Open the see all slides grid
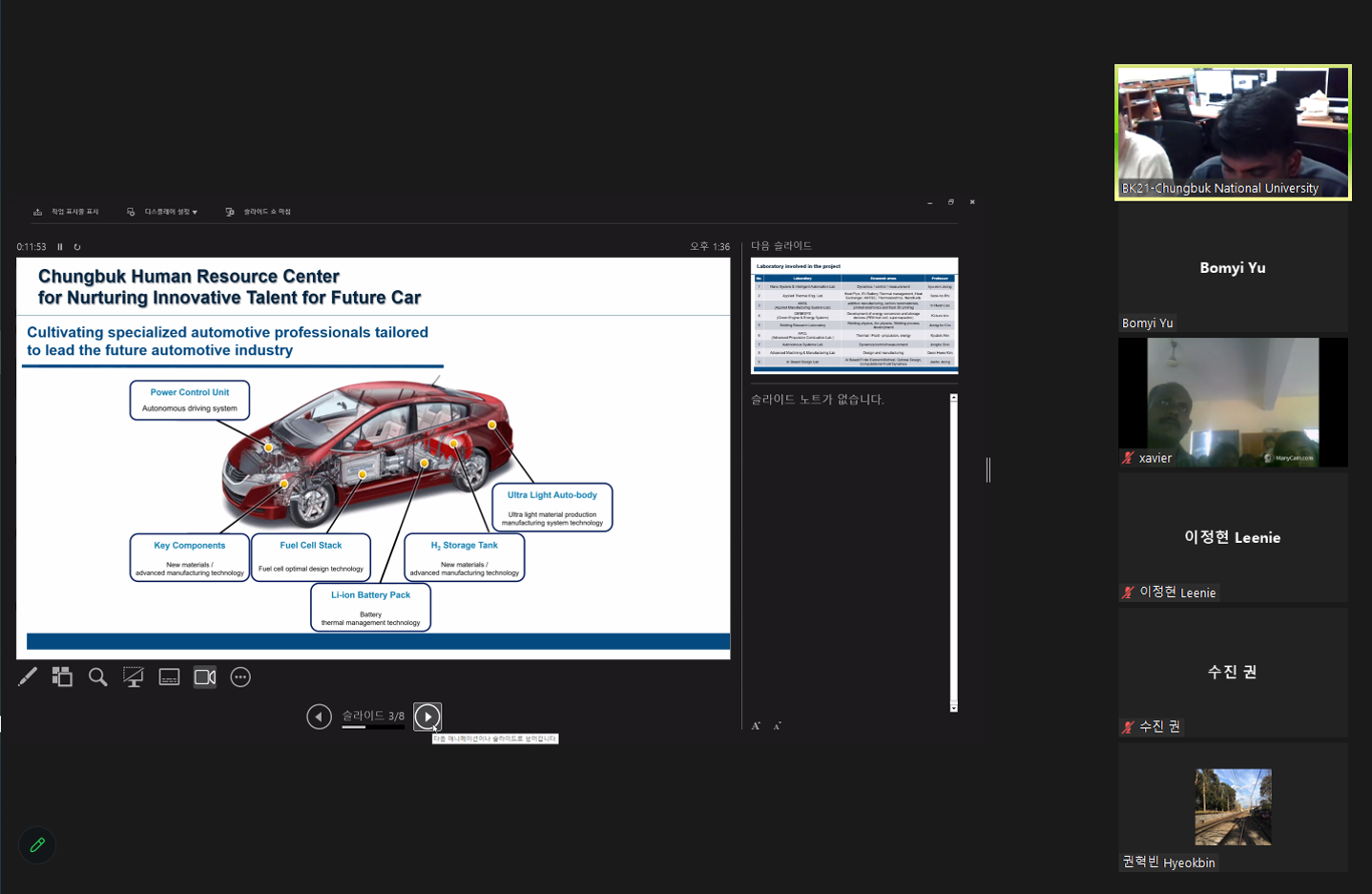The height and width of the screenshot is (894, 1372). pyautogui.click(x=62, y=677)
